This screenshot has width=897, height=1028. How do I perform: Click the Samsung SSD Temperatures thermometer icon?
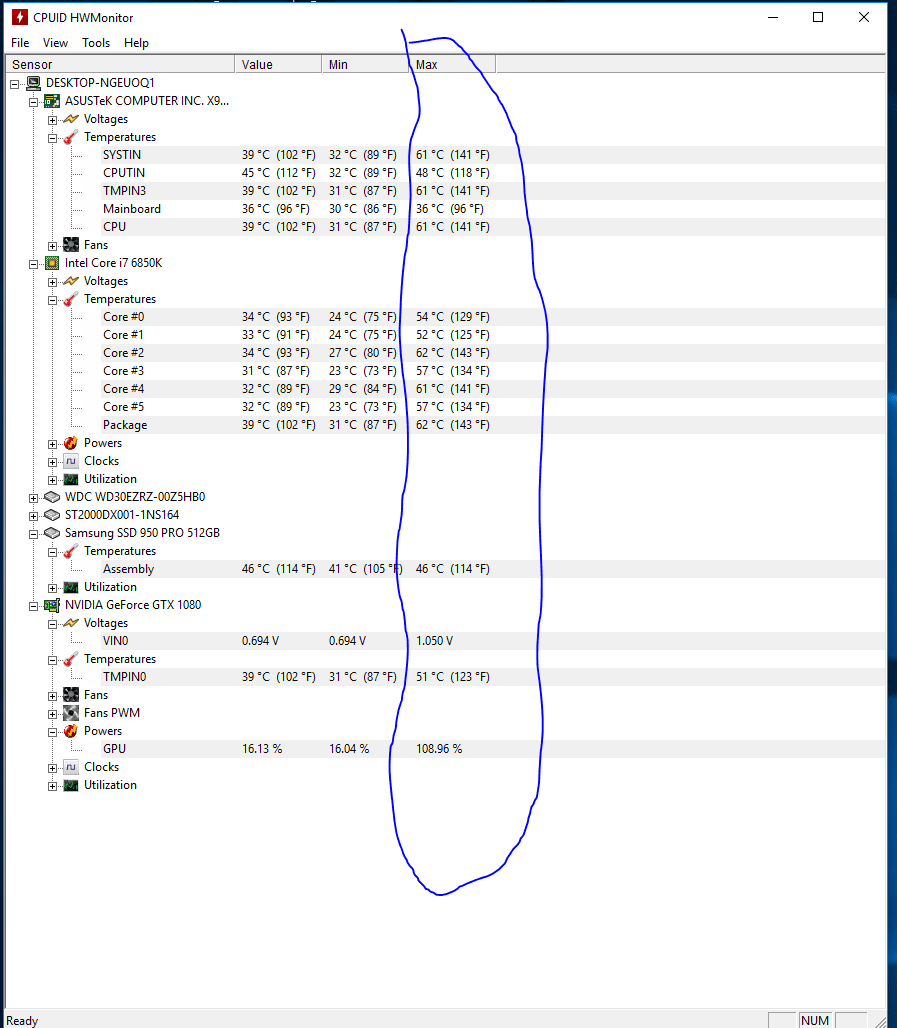click(x=71, y=551)
